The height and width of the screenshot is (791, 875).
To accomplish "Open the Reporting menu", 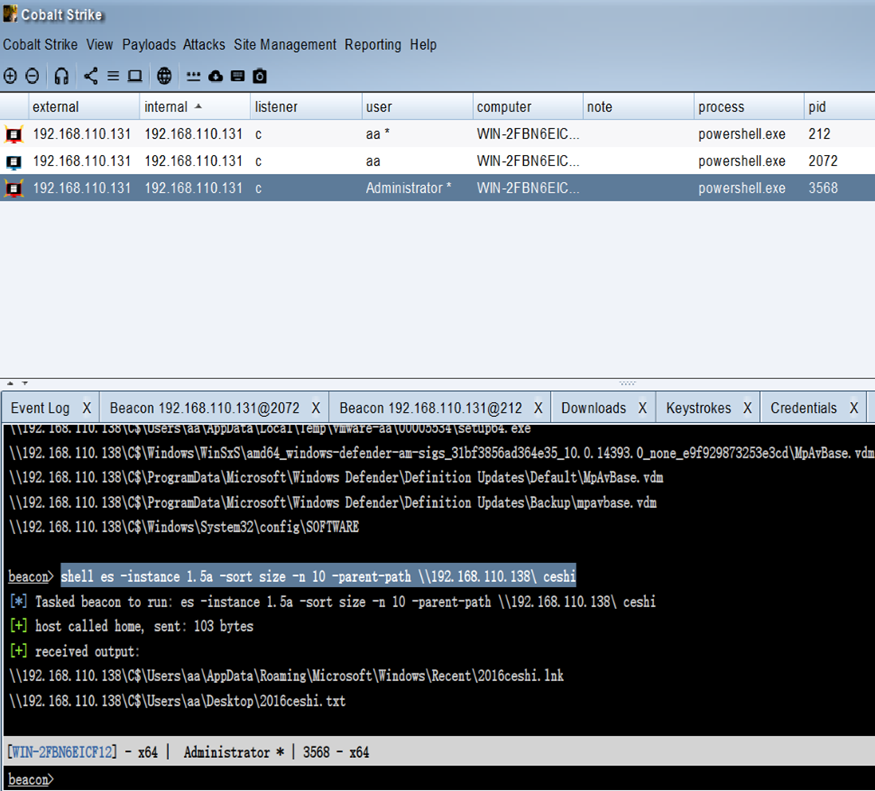I will tap(373, 45).
